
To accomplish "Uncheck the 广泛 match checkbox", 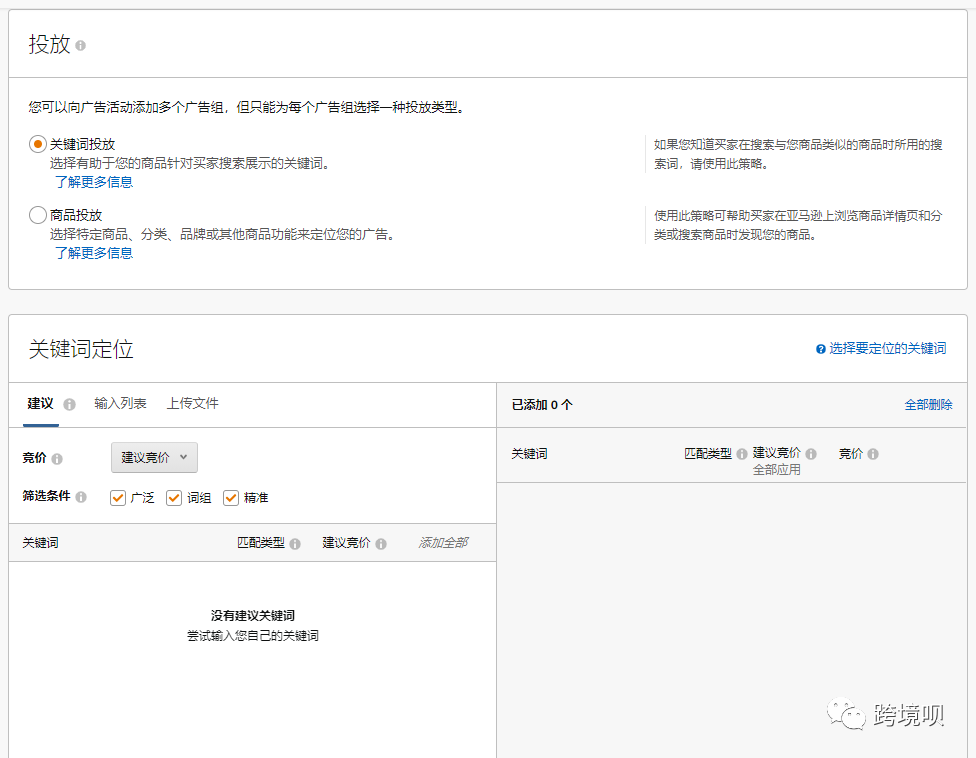I will [118, 497].
